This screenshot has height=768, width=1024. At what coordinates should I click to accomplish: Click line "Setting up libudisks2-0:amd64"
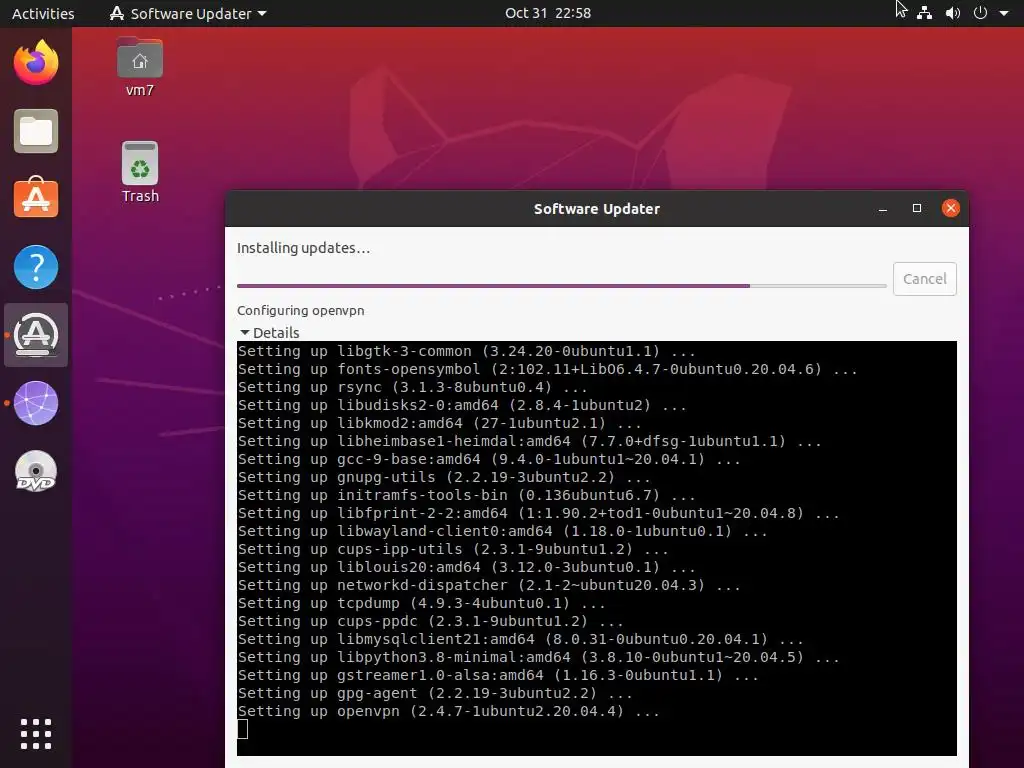coord(462,405)
